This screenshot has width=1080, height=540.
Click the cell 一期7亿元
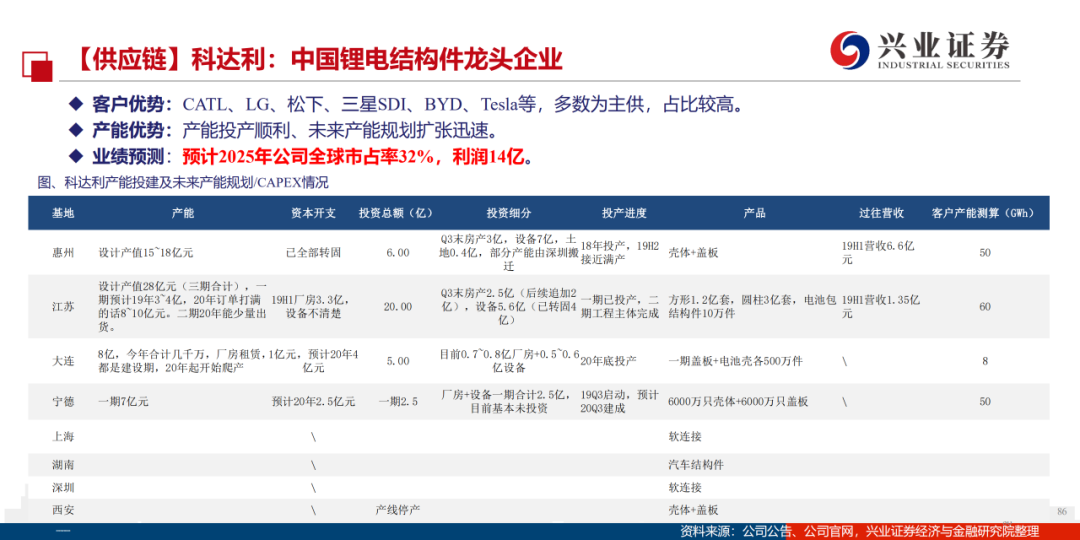pyautogui.click(x=121, y=402)
